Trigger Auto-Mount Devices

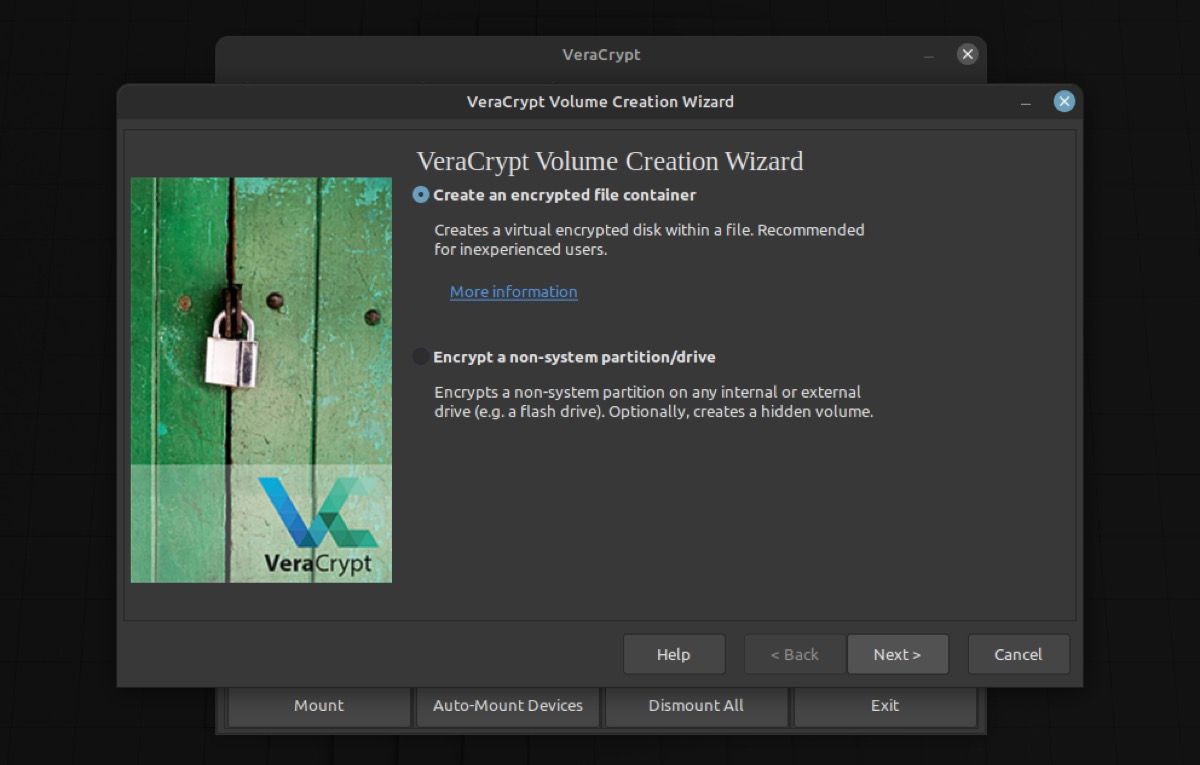click(x=507, y=705)
